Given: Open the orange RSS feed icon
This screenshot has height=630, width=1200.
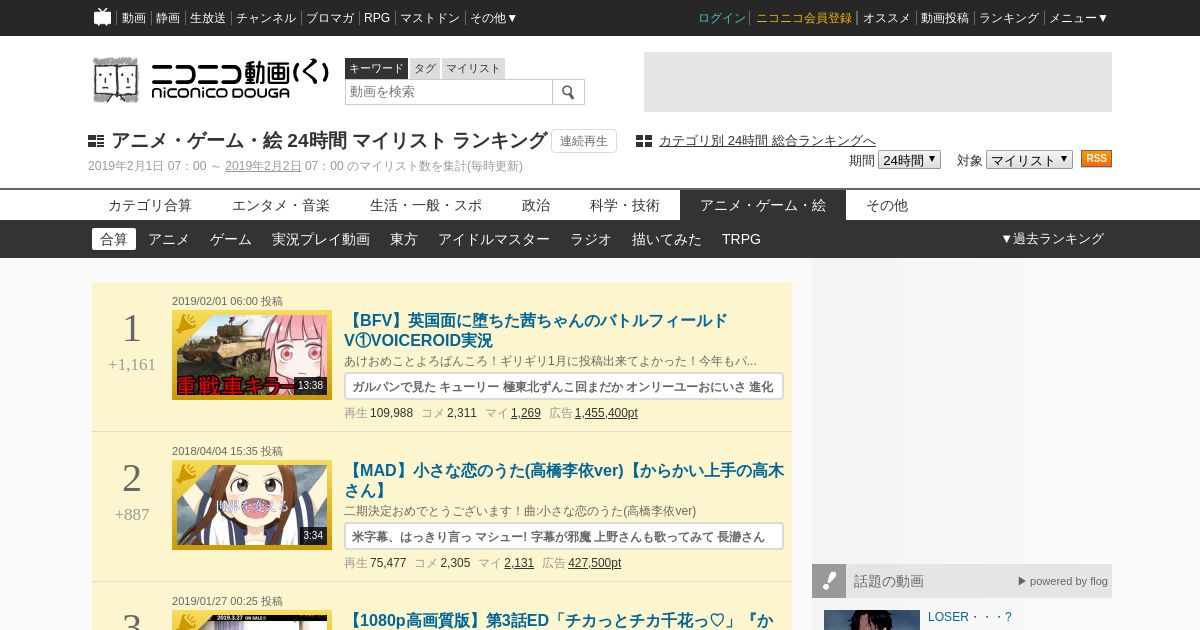Looking at the screenshot, I should 1096,159.
